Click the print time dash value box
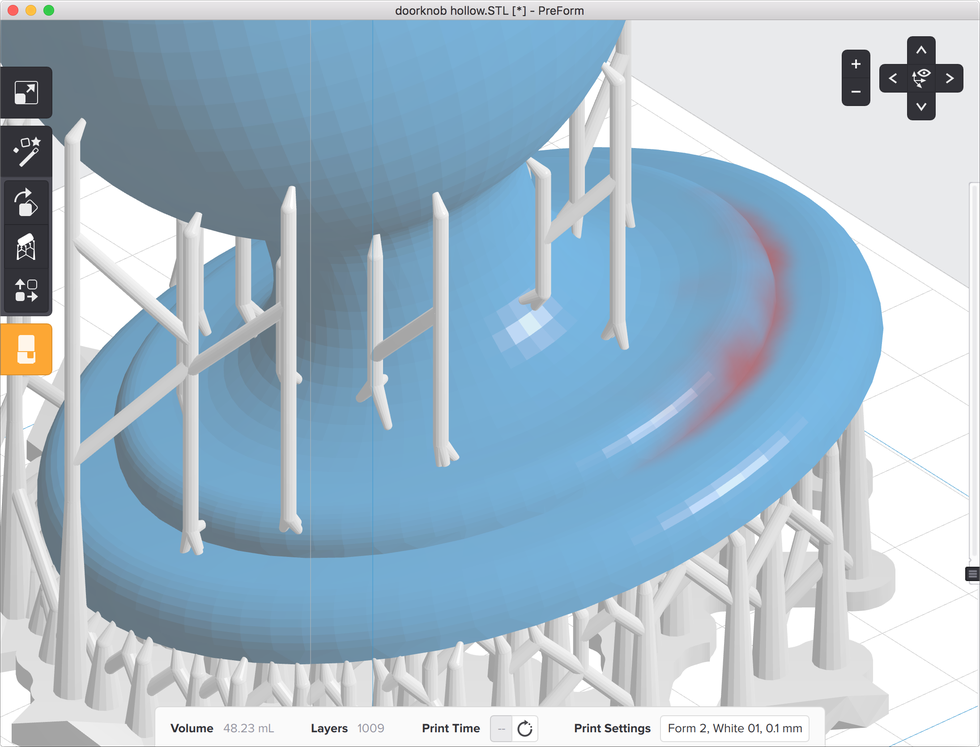The image size is (980, 747). (x=501, y=728)
